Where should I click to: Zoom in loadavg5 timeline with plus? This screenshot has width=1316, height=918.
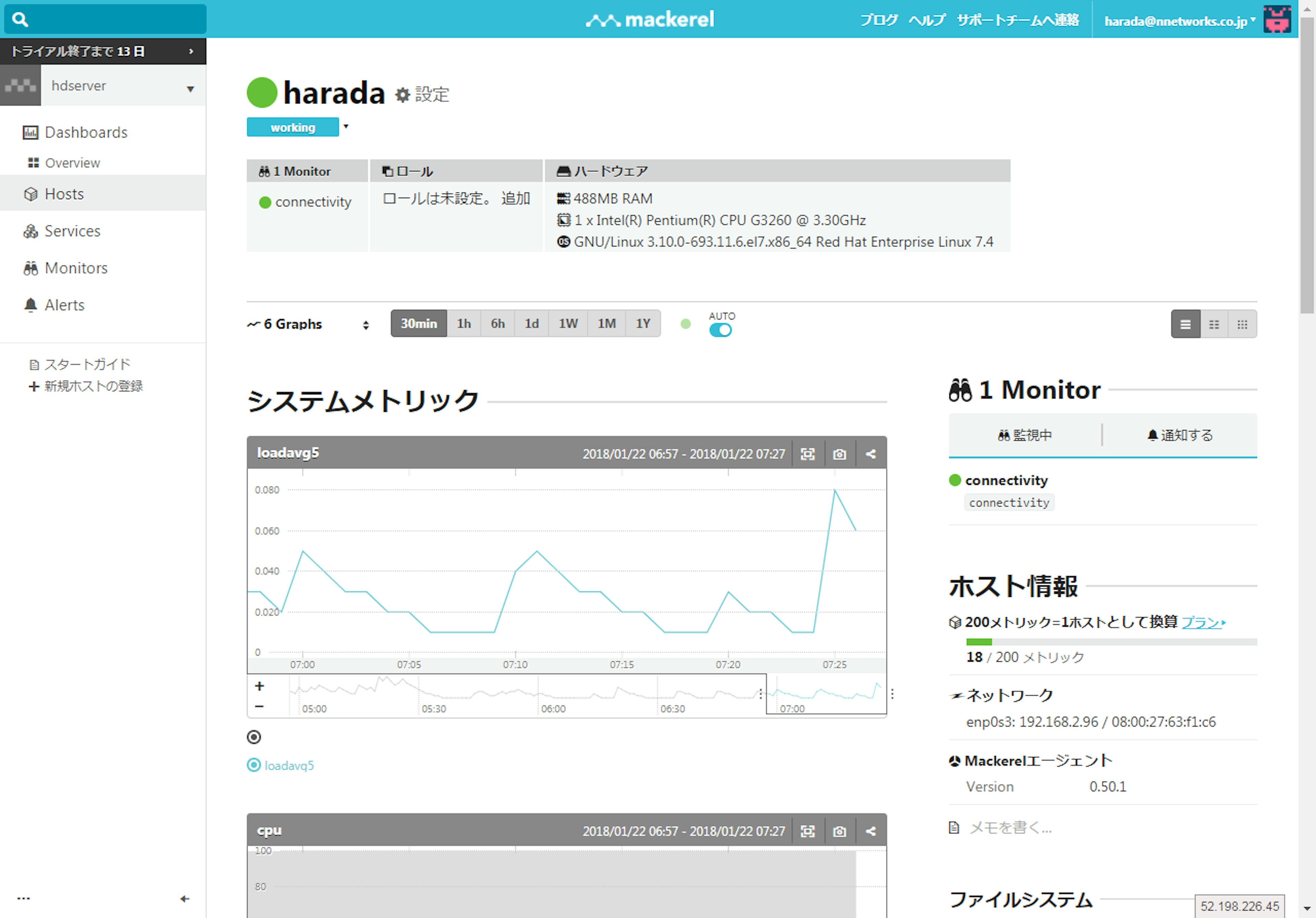(260, 686)
